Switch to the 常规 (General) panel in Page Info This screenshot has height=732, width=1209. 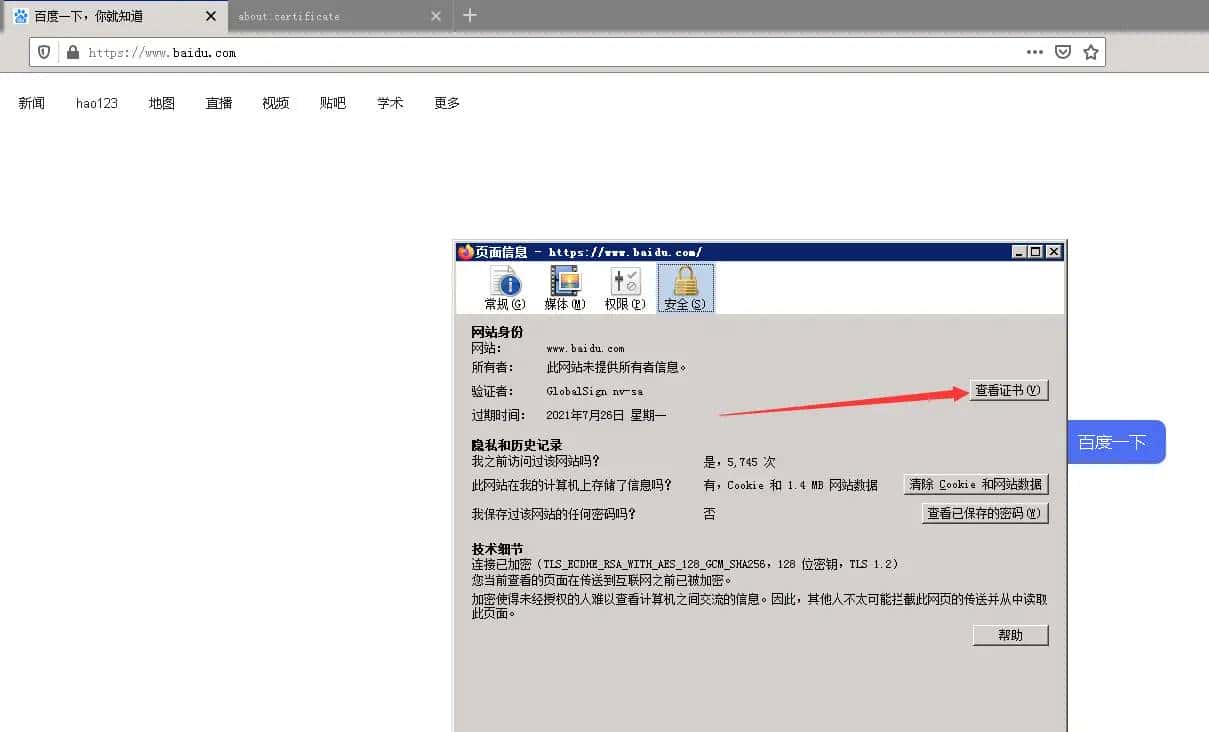(506, 288)
